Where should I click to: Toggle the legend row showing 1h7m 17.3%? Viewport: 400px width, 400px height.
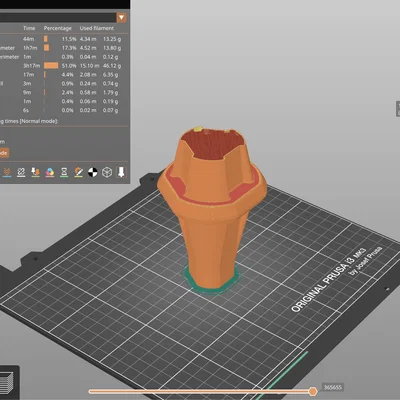point(63,48)
